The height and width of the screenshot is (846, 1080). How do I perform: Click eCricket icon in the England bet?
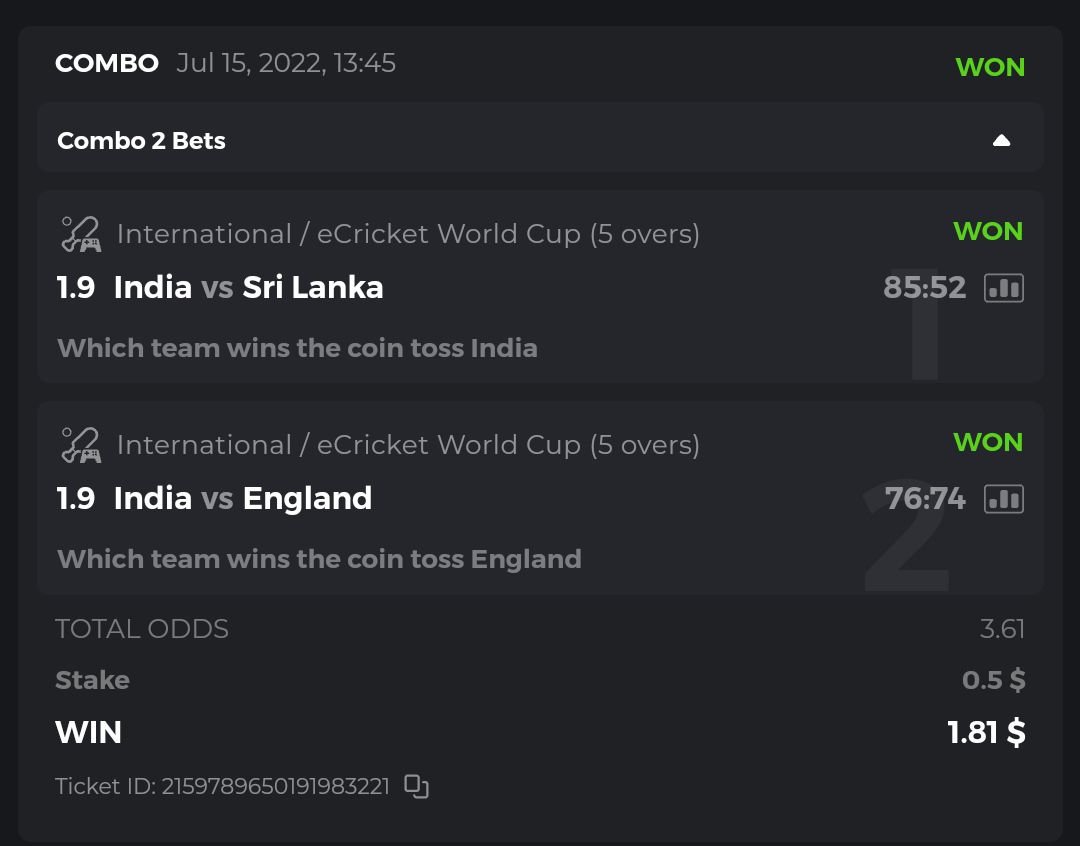(x=81, y=444)
